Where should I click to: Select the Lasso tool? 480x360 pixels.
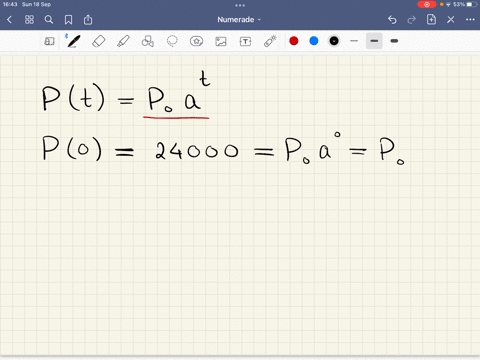tap(172, 41)
